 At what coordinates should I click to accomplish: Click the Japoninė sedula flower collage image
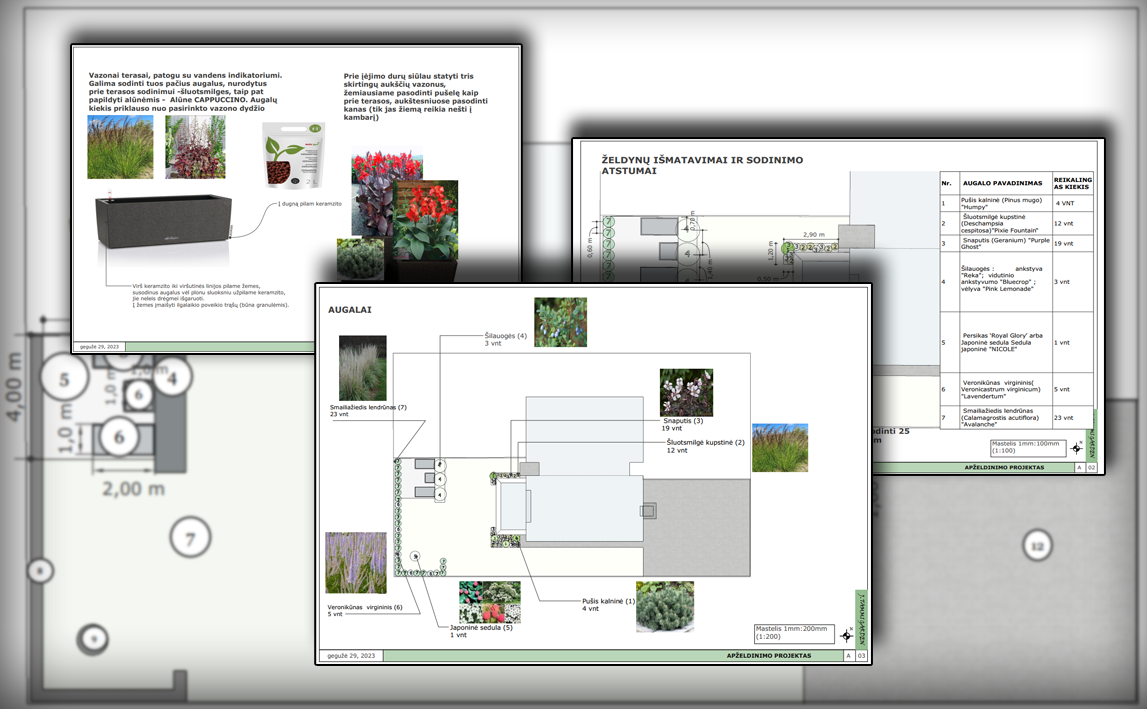pos(489,603)
